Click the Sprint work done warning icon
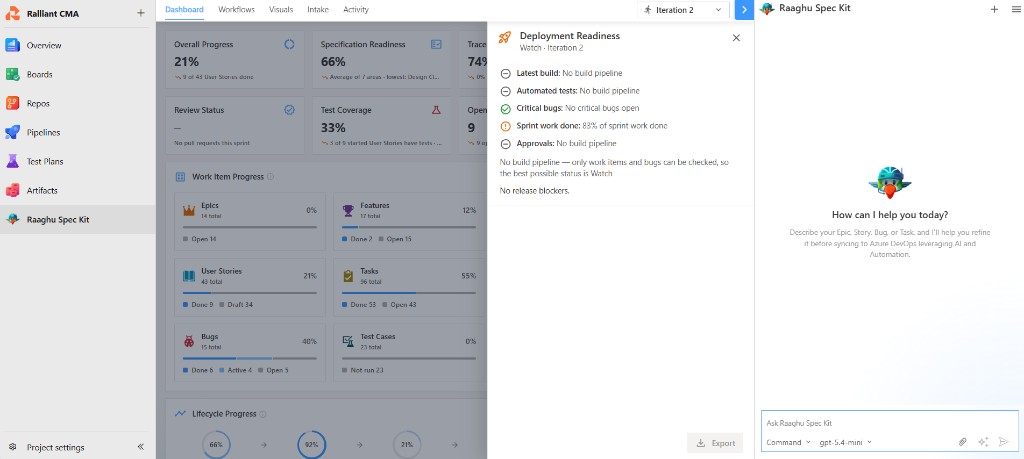 (505, 127)
